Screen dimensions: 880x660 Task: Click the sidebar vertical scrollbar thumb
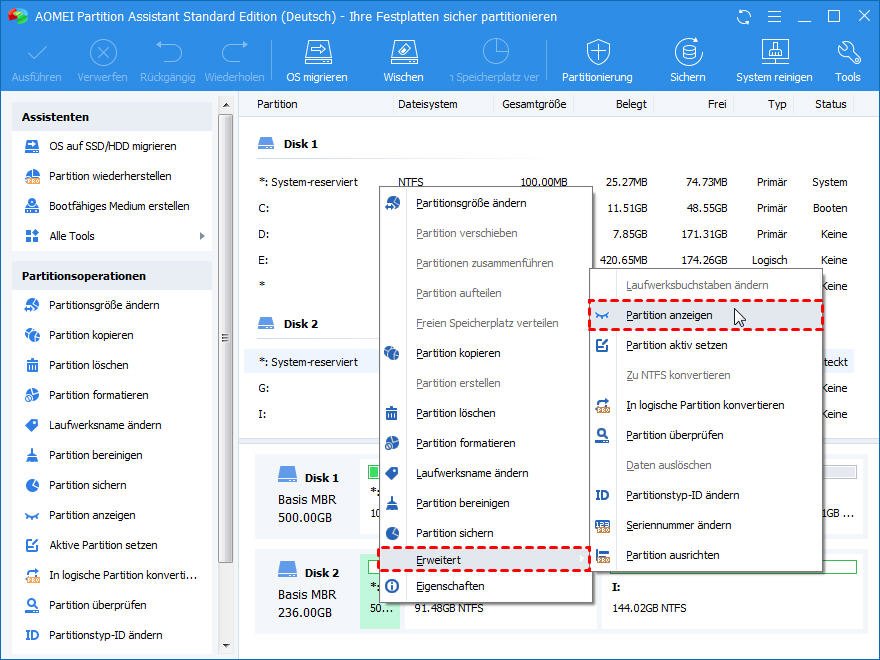pos(226,338)
